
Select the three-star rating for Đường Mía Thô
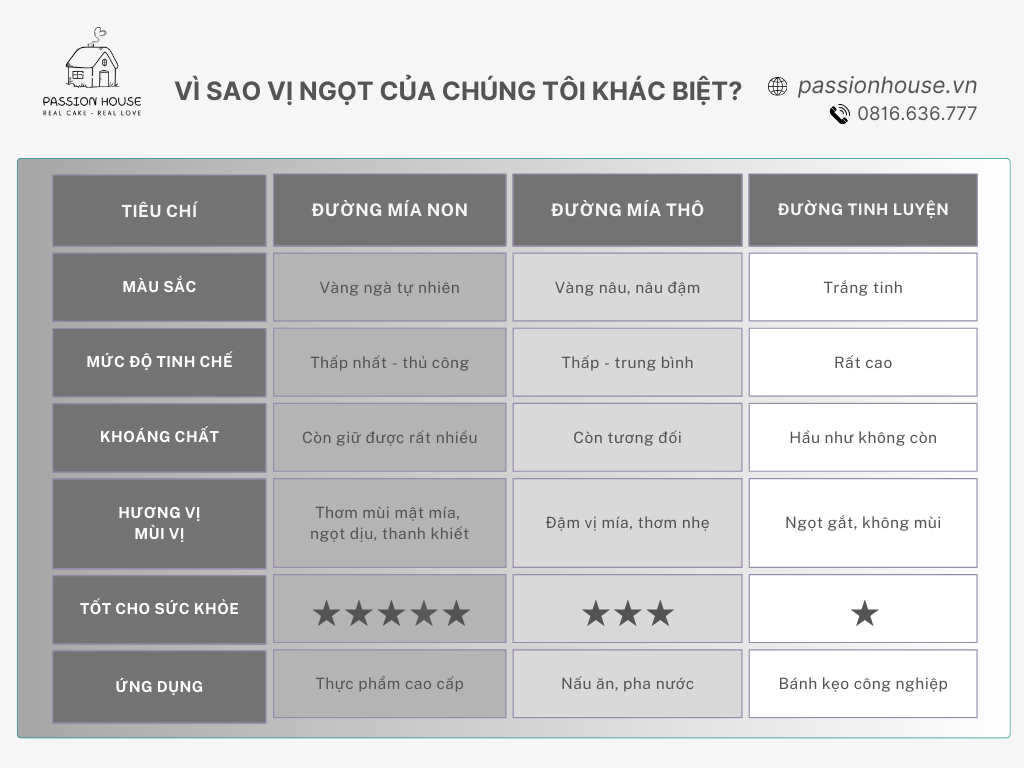(627, 613)
